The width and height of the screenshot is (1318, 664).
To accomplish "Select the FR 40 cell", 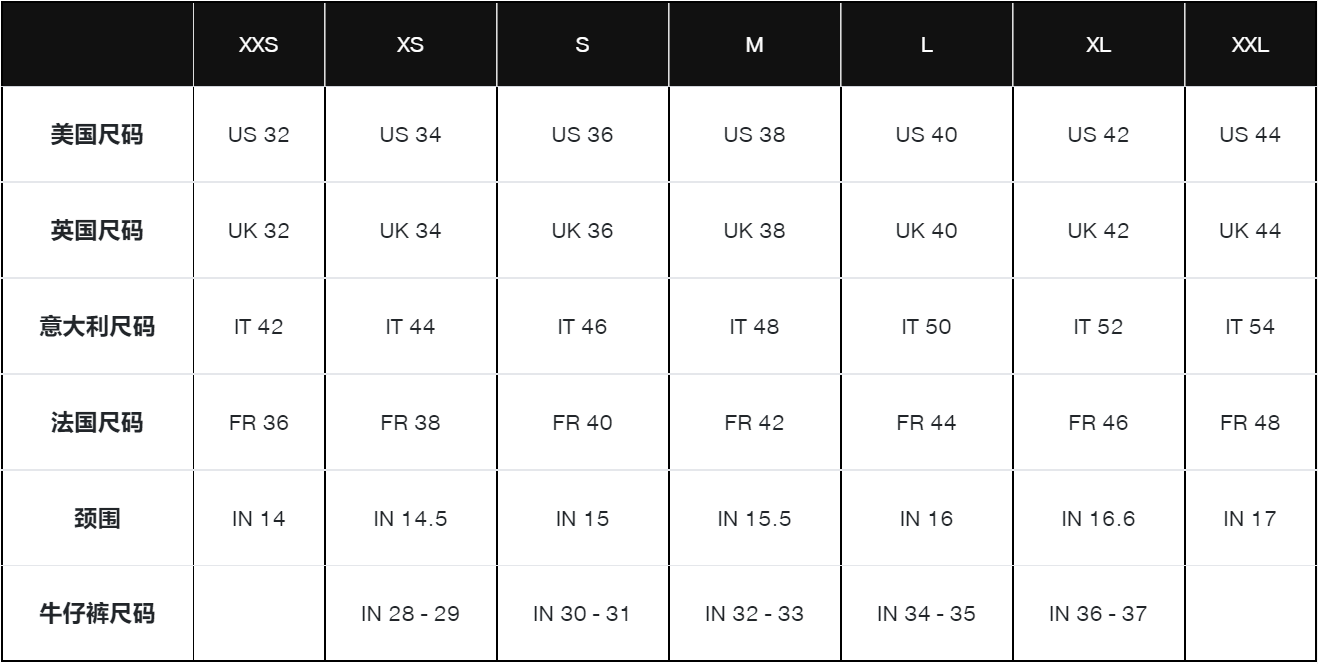I will click(x=582, y=423).
